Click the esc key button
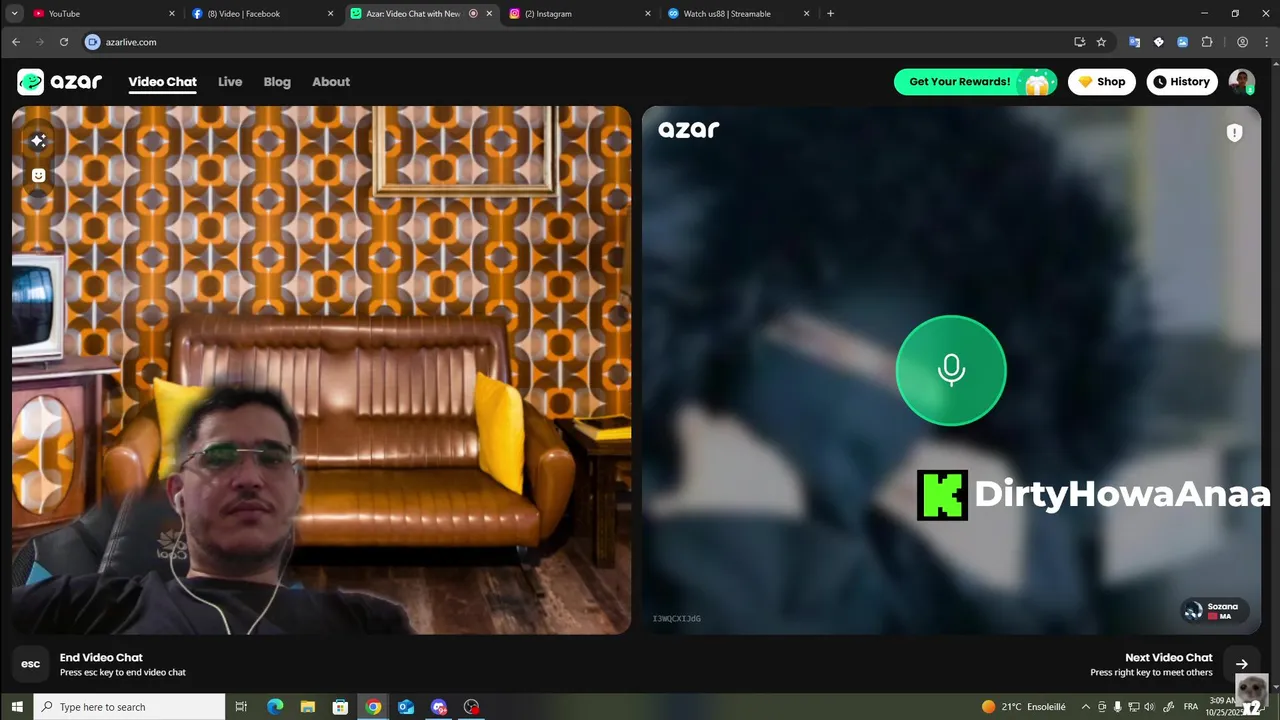 pos(31,664)
